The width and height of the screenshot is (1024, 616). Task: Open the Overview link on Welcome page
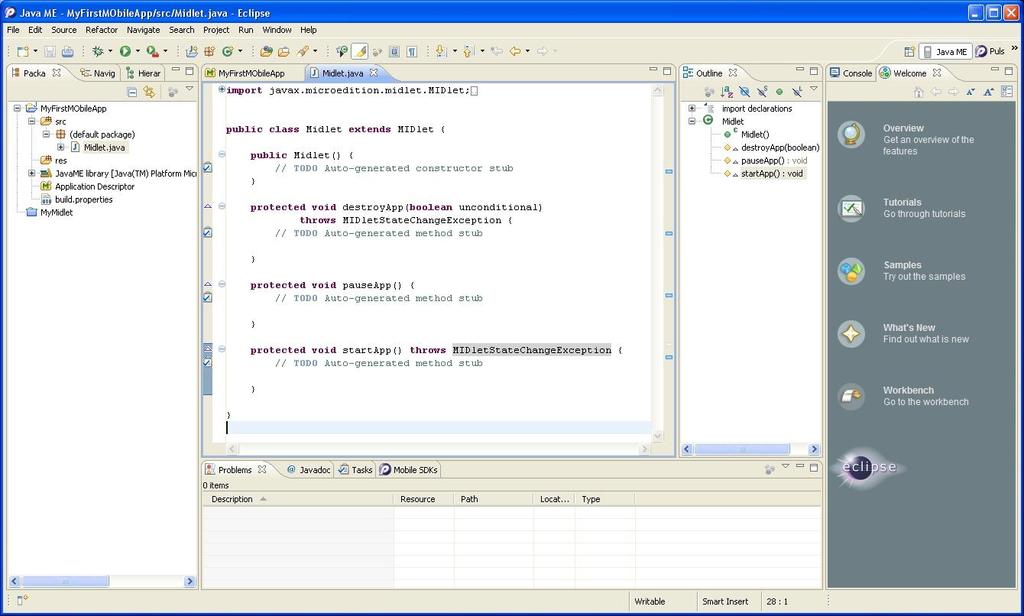[x=903, y=129]
